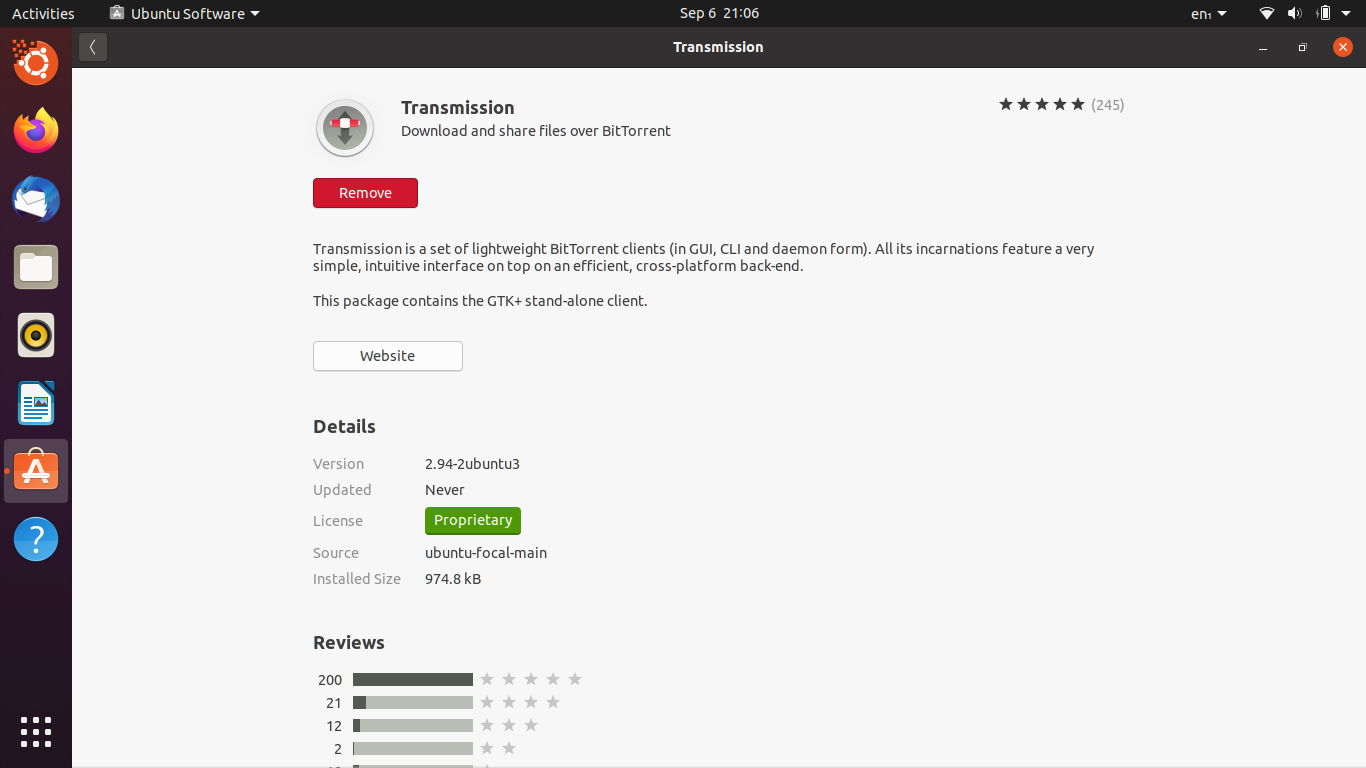Expand the keyboard language indicator
Viewport: 1366px width, 768px height.
coord(1208,13)
